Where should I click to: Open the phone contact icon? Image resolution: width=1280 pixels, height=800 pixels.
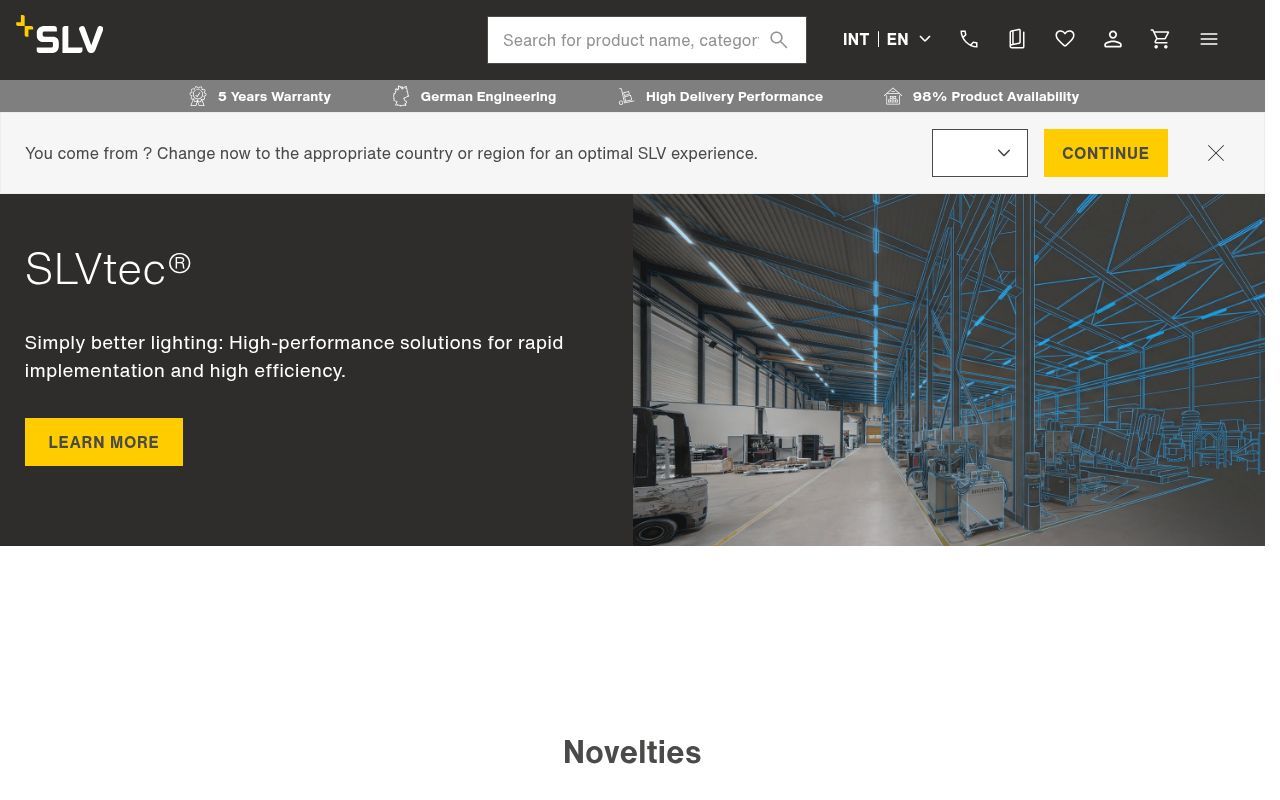pos(969,39)
